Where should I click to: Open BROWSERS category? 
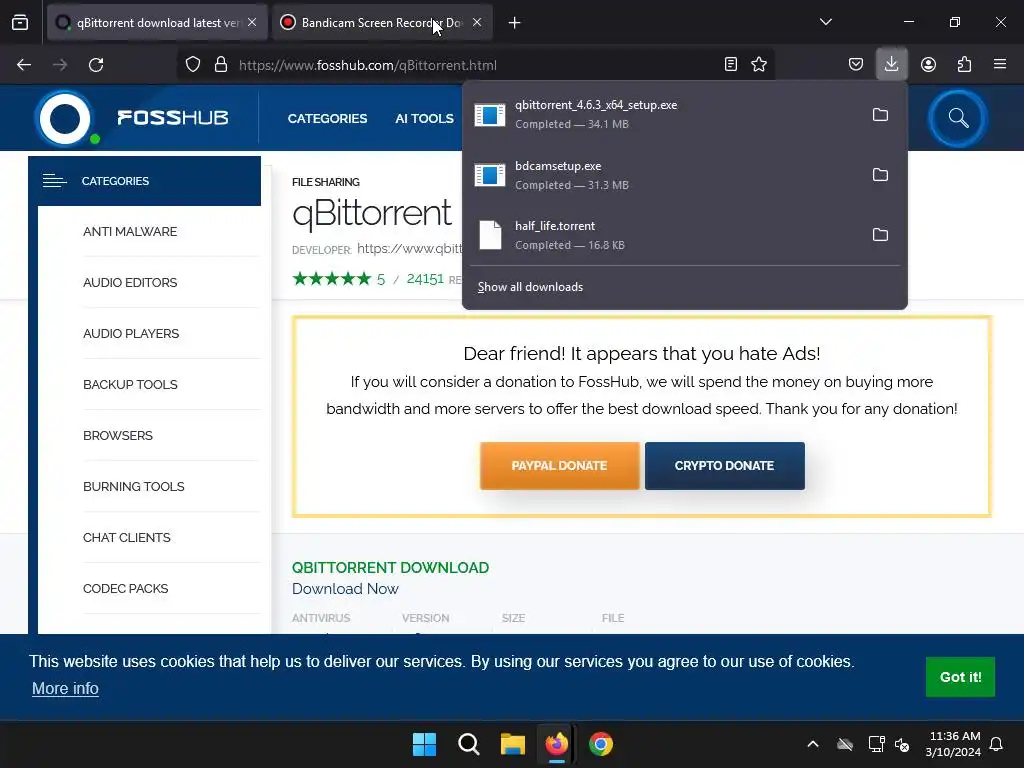pos(118,435)
